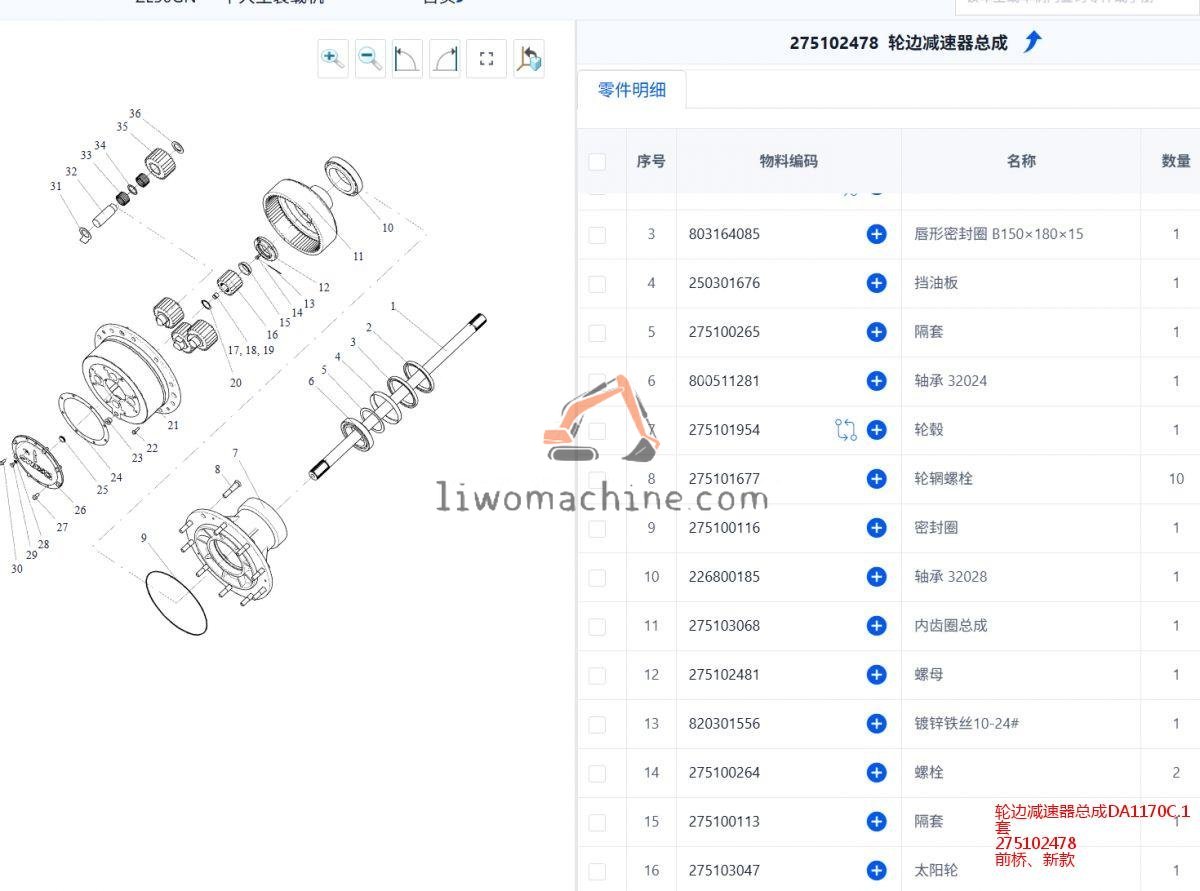The height and width of the screenshot is (891, 1200).
Task: Select part name 挡油板
Action: 936,283
